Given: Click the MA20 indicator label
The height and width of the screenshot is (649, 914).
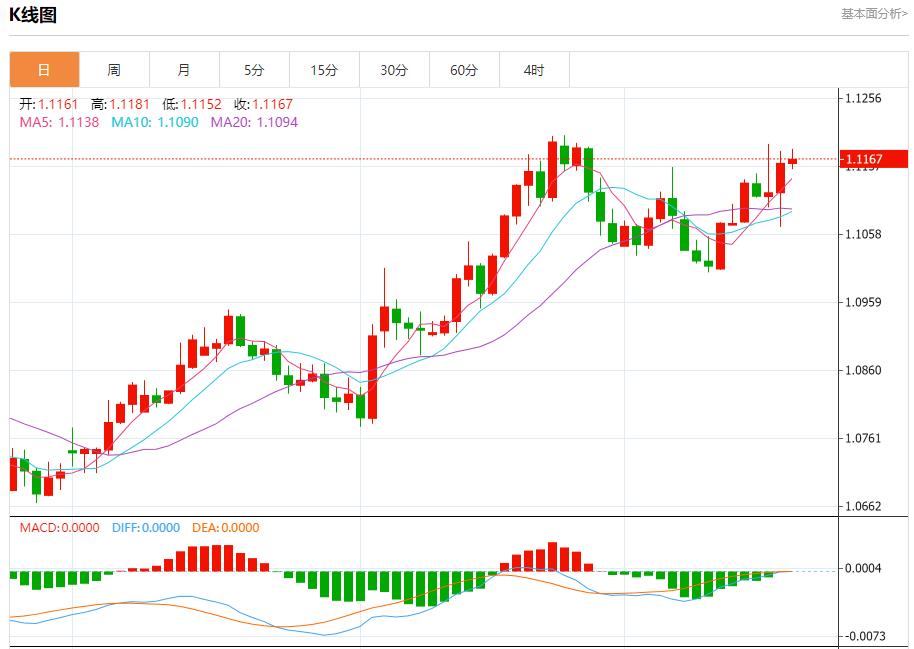Looking at the screenshot, I should click(254, 122).
